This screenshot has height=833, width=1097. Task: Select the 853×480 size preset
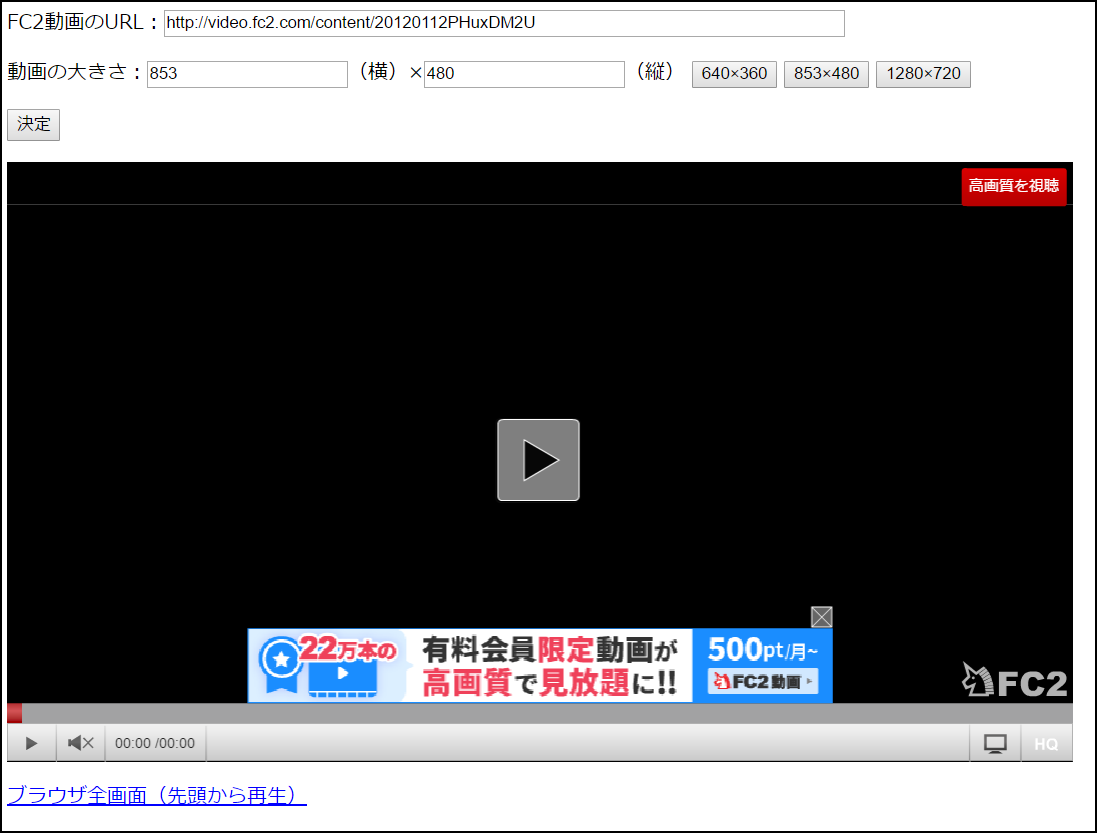pos(826,74)
